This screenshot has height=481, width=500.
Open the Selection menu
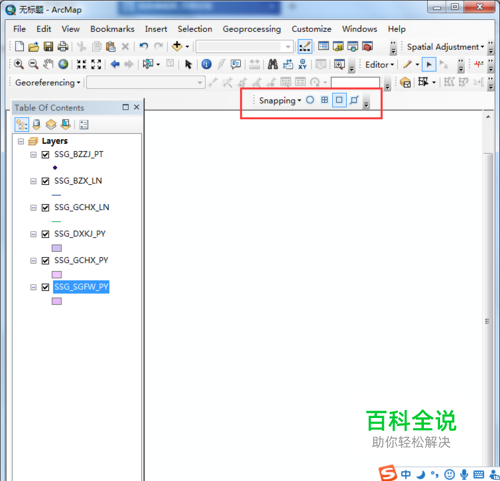point(195,29)
